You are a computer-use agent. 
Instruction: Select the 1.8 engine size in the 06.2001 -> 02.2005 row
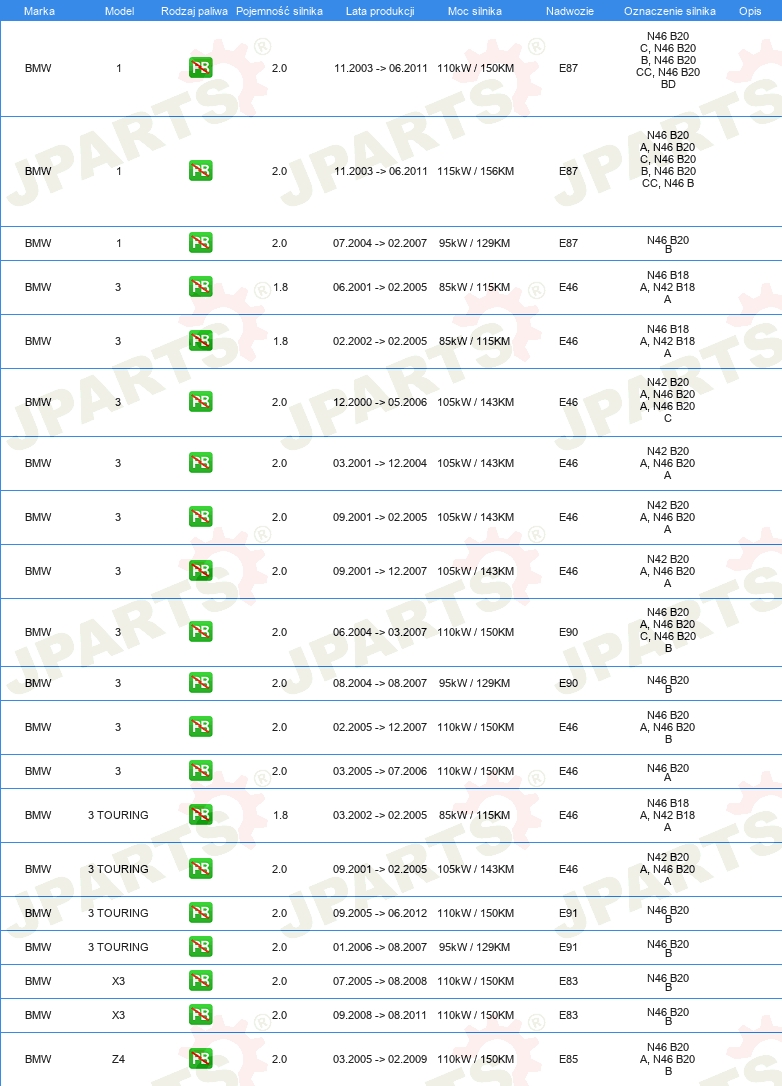(281, 287)
